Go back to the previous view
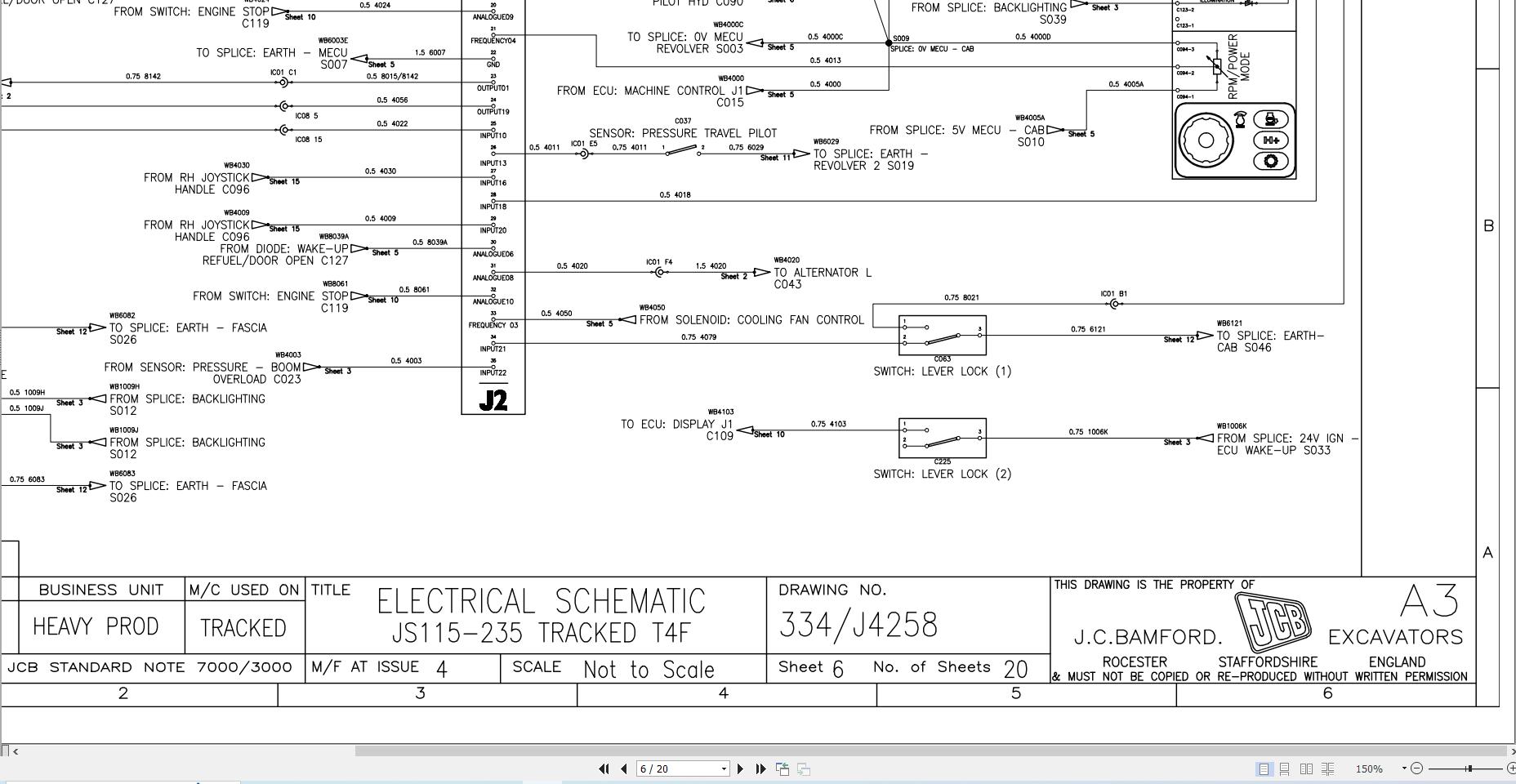This screenshot has width=1516, height=784. click(783, 768)
